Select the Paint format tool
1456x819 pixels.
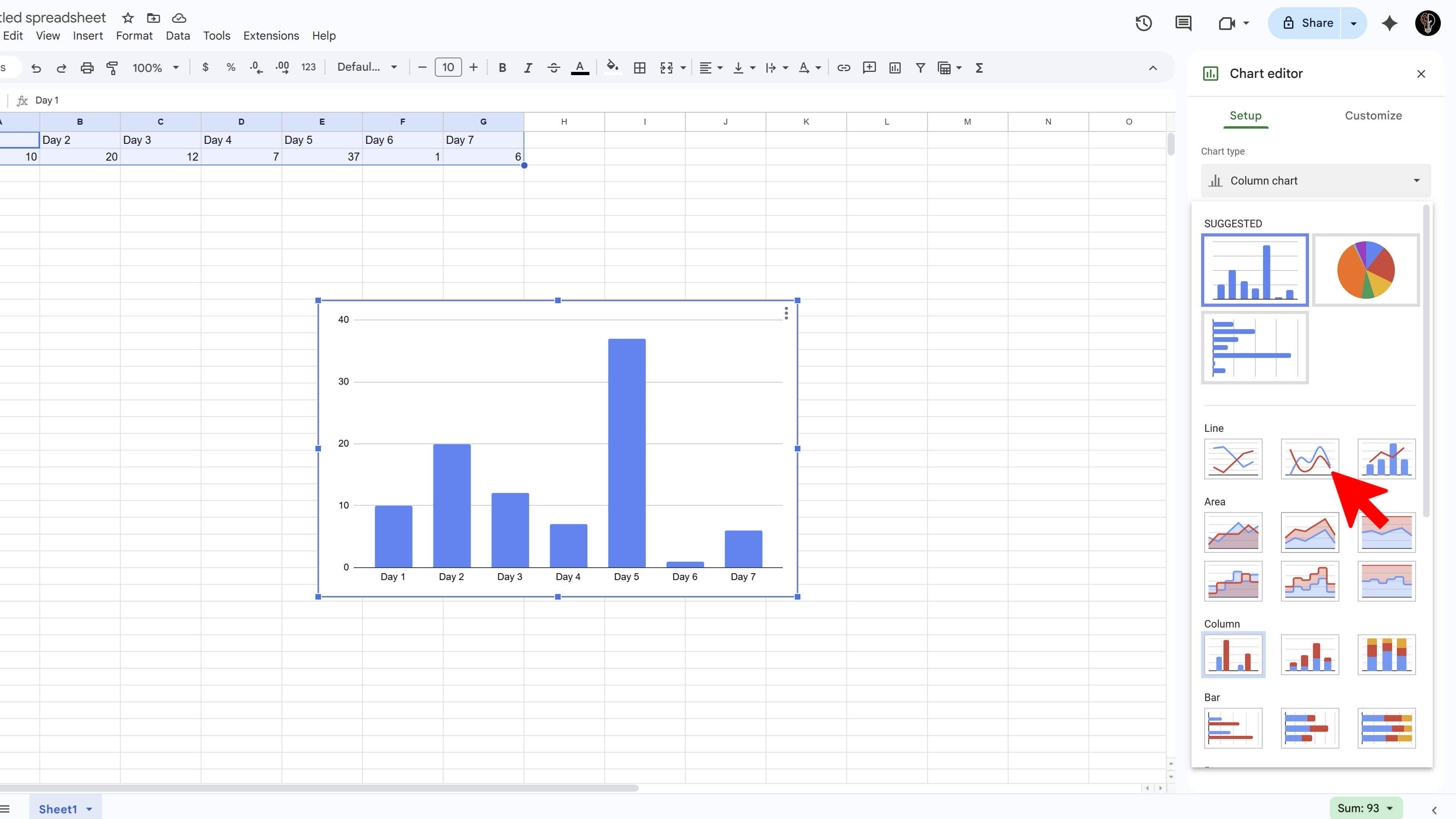click(112, 67)
